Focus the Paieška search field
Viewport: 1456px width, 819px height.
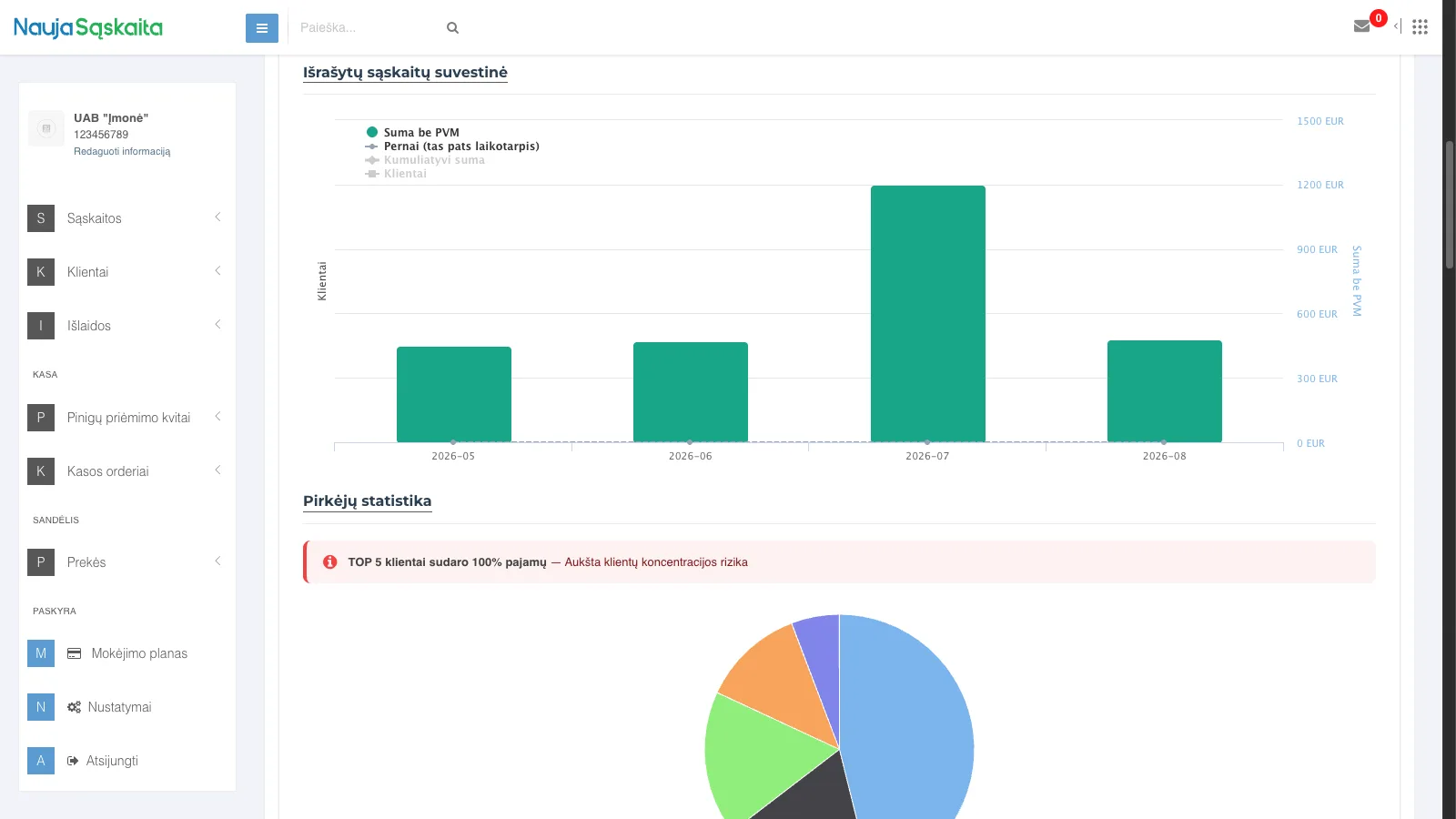[x=369, y=28]
